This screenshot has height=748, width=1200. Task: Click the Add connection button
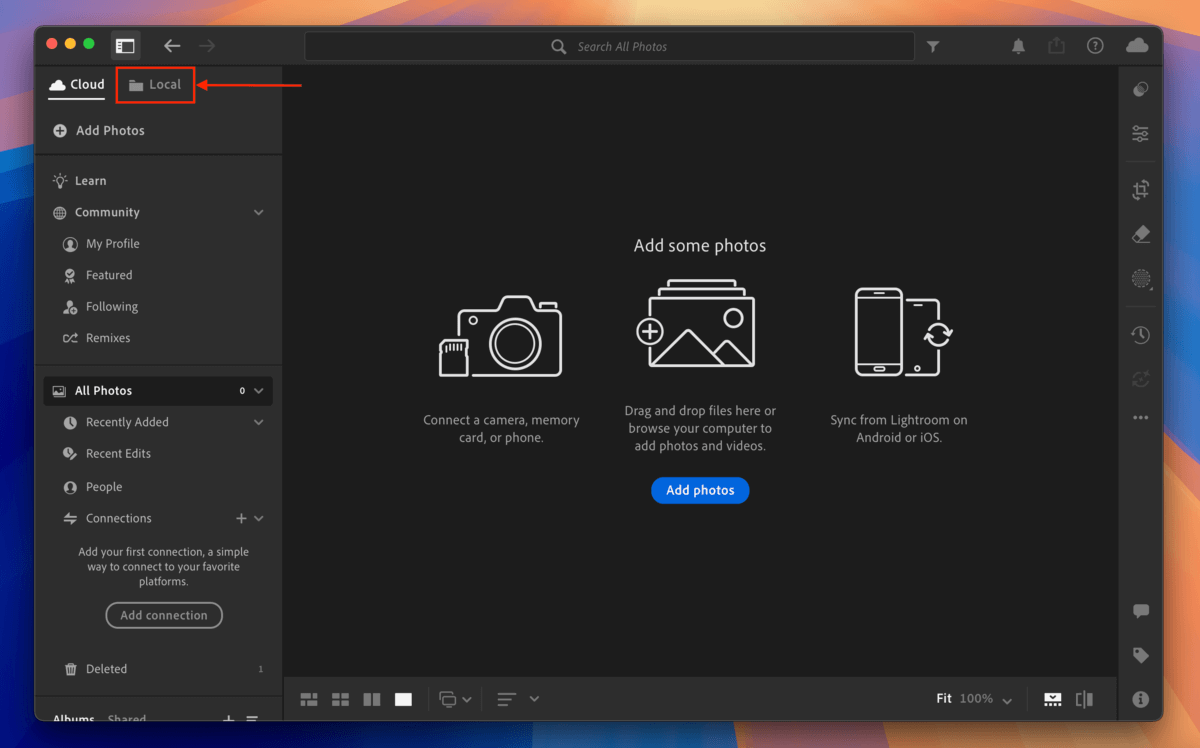coord(164,615)
